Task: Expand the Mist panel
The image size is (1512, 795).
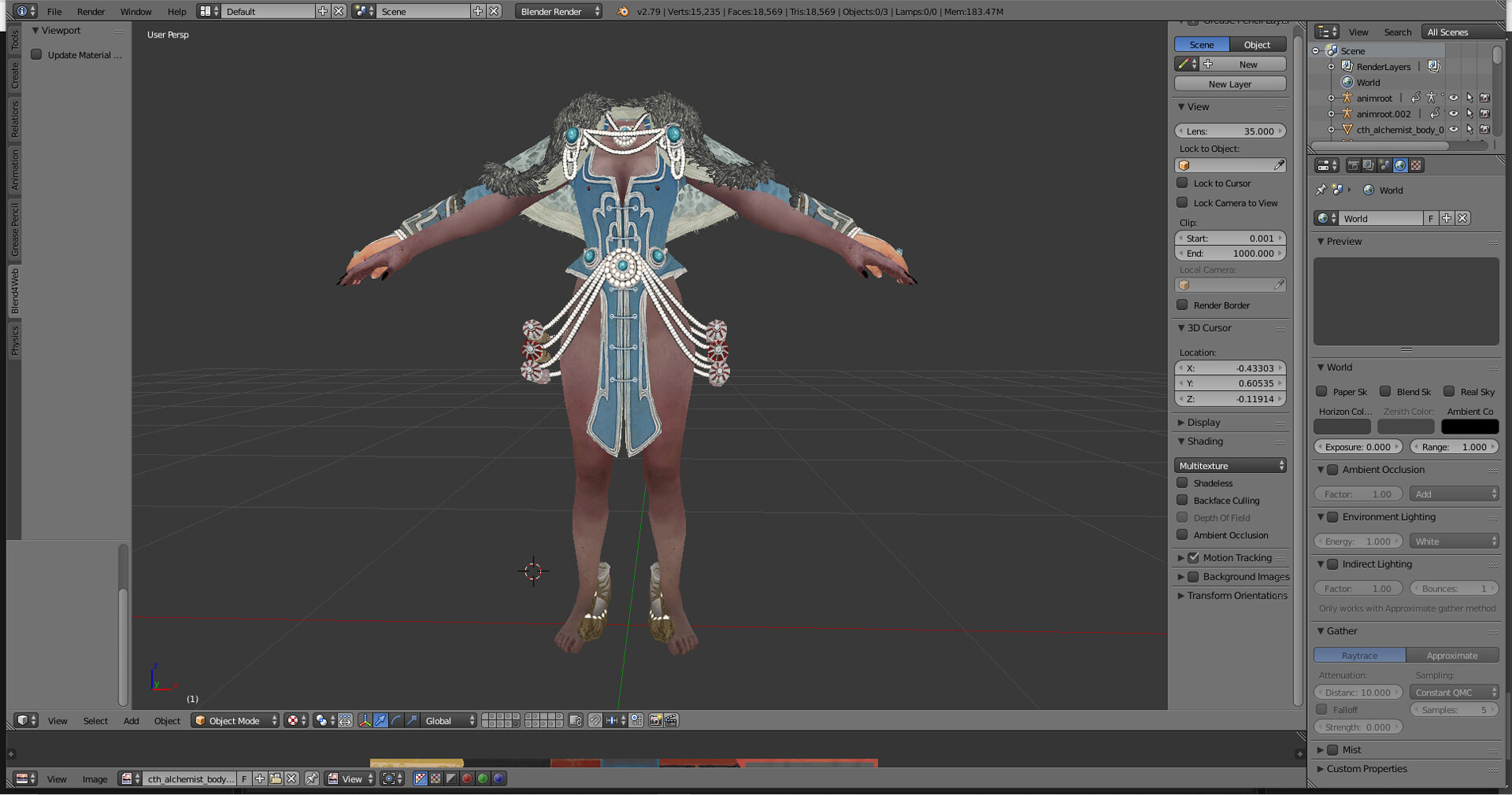Action: point(1320,750)
